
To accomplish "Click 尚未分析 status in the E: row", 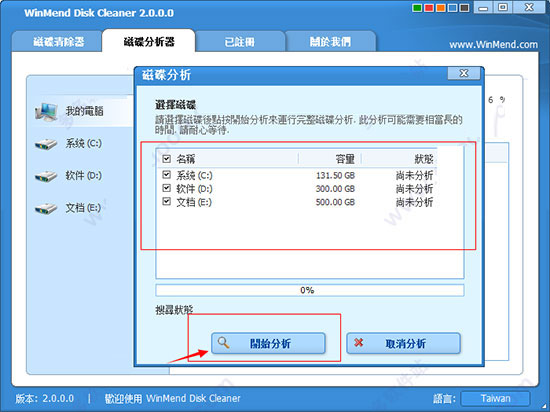I will pyautogui.click(x=415, y=202).
